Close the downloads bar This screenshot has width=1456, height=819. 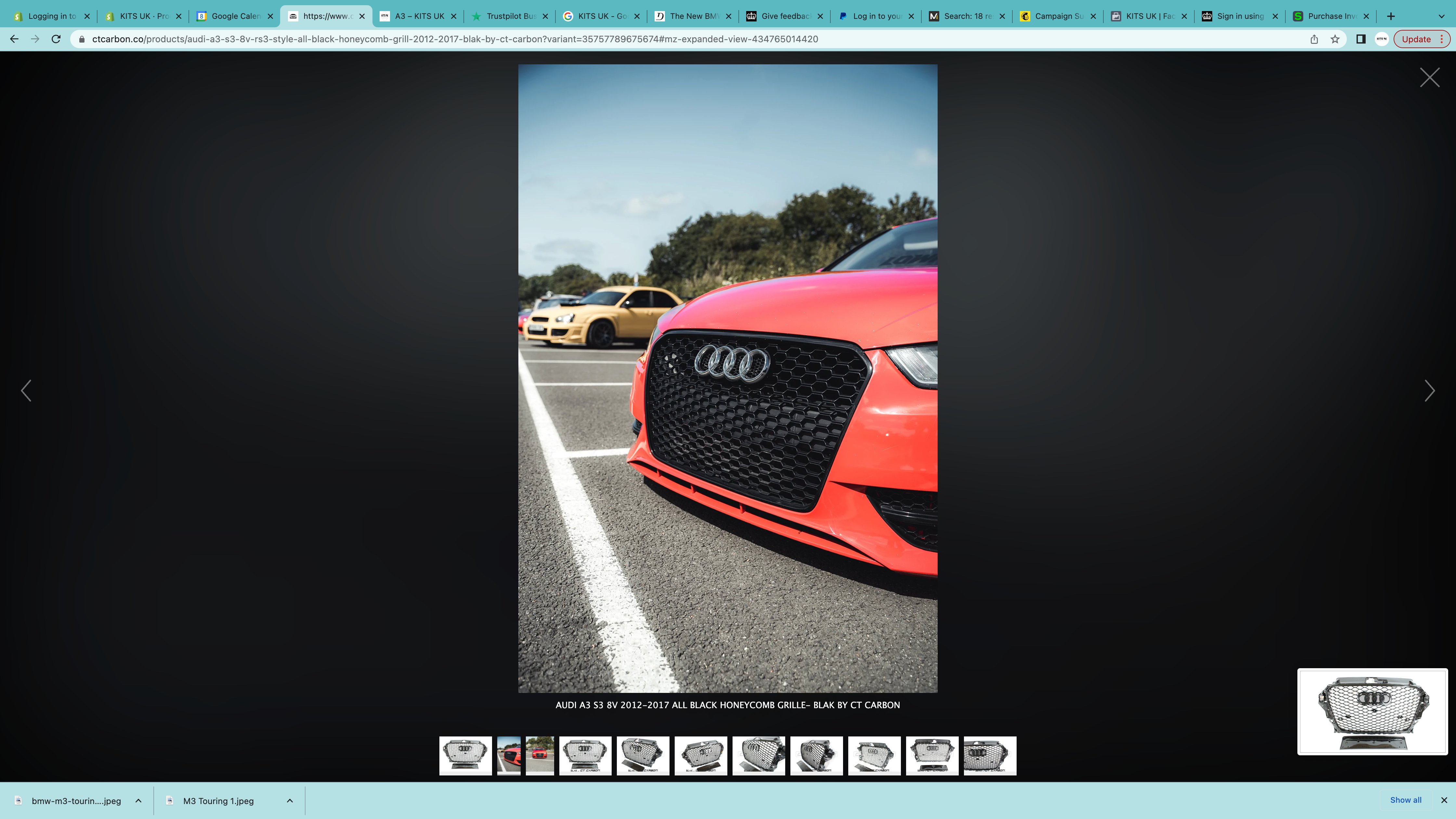tap(1444, 800)
